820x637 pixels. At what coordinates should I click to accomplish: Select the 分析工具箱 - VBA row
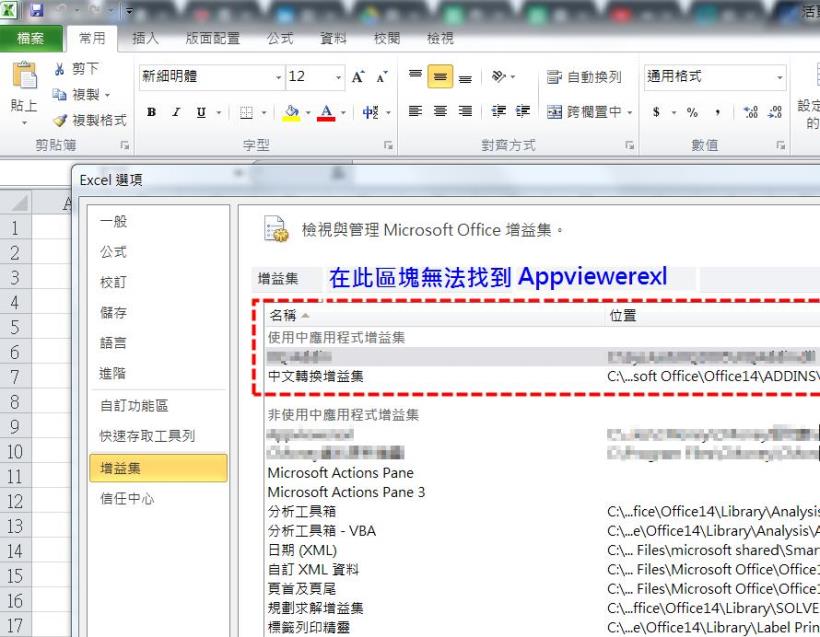point(542,531)
